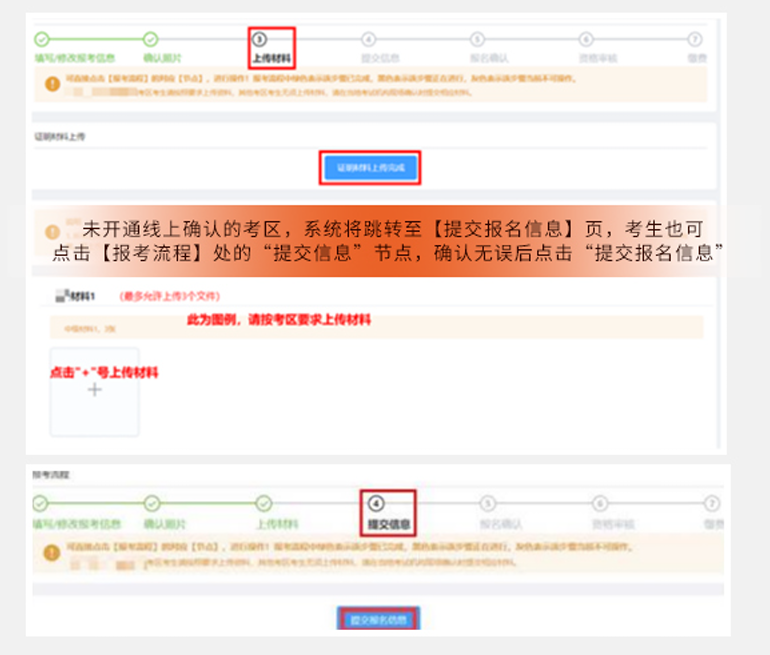770x655 pixels.
Task: Click green check above 上传材料 in lower flow
Action: [264, 503]
